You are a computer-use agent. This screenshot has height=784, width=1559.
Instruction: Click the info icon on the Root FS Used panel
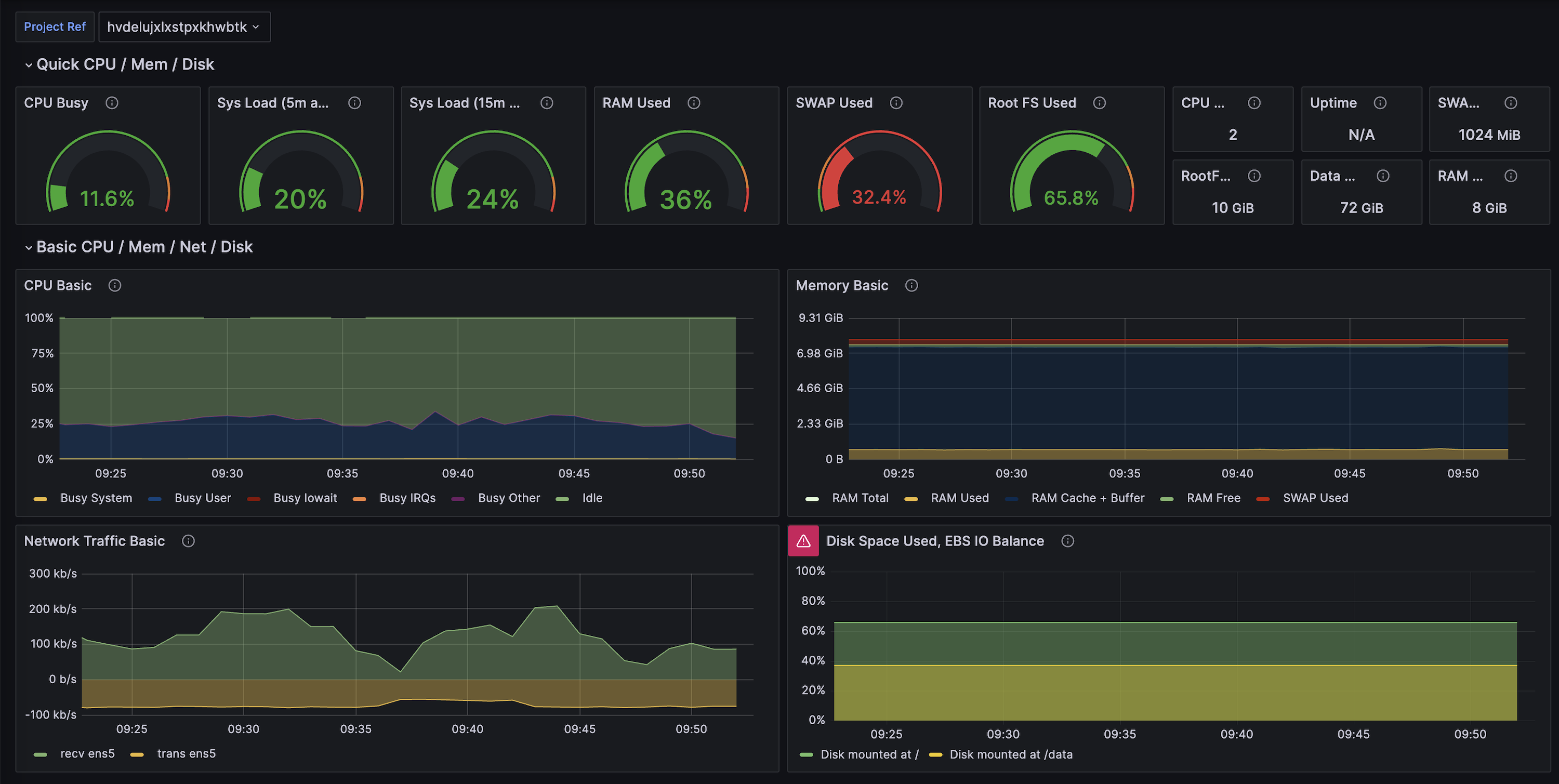tap(1100, 102)
